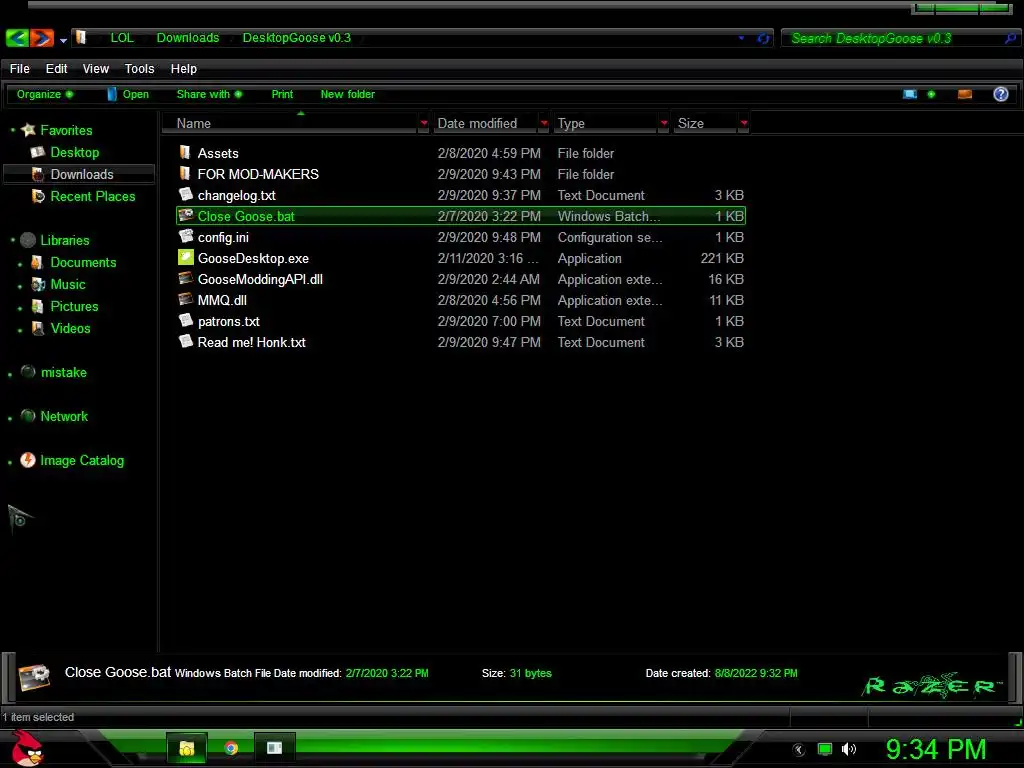
Task: Click the 9:34 PM taskbar clock
Action: (936, 749)
